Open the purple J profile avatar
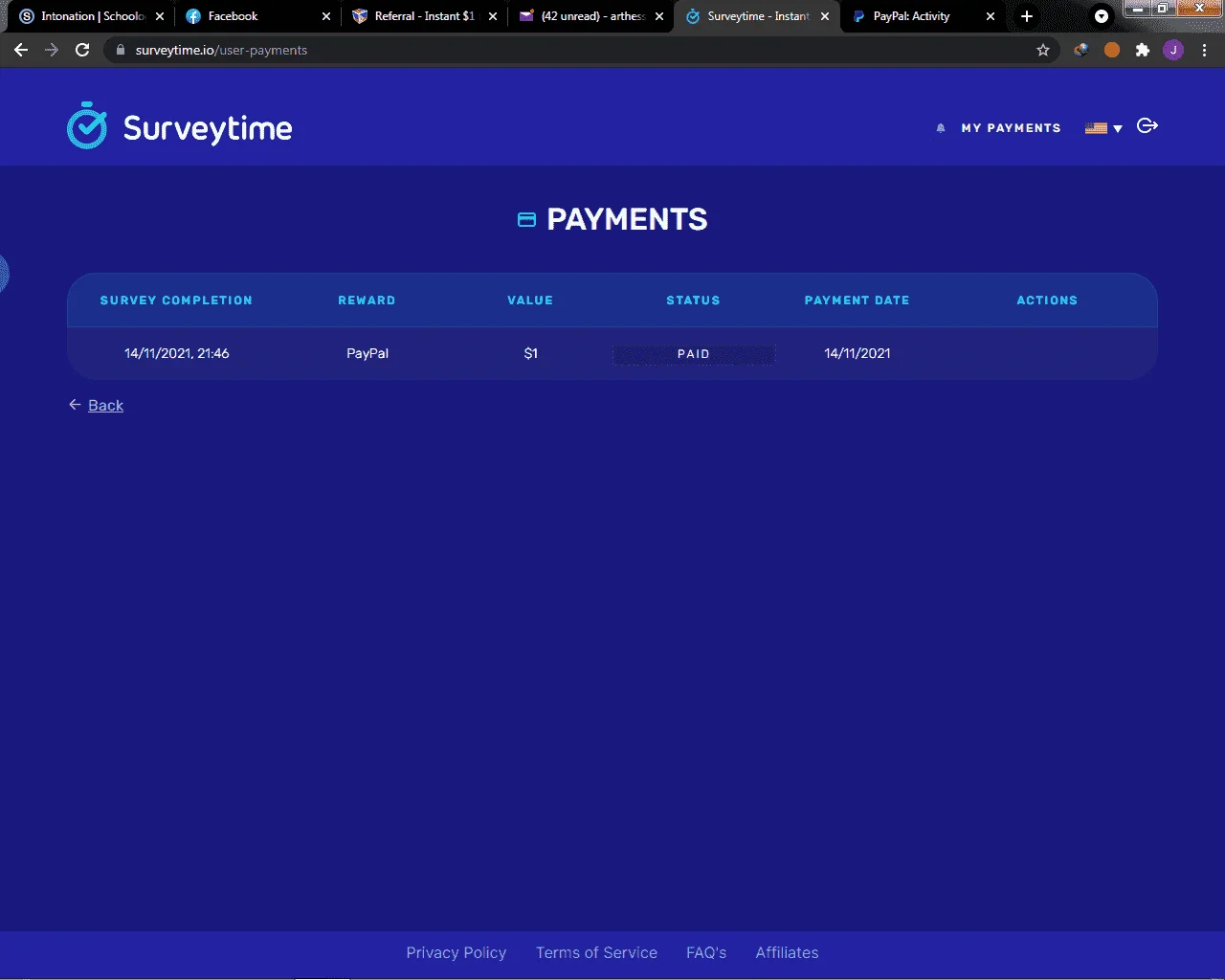1225x980 pixels. (x=1173, y=50)
